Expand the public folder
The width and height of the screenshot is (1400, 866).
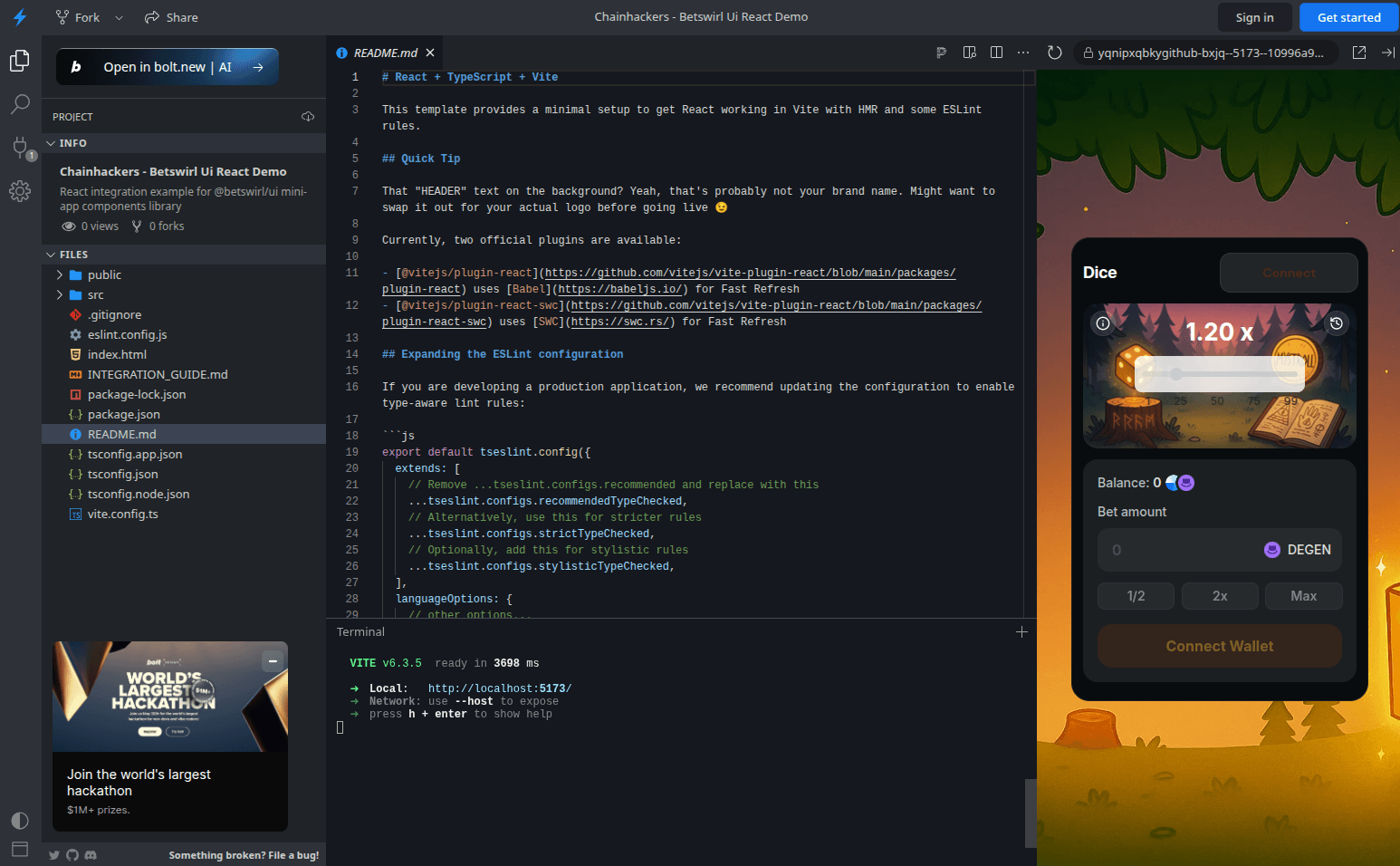click(184, 274)
